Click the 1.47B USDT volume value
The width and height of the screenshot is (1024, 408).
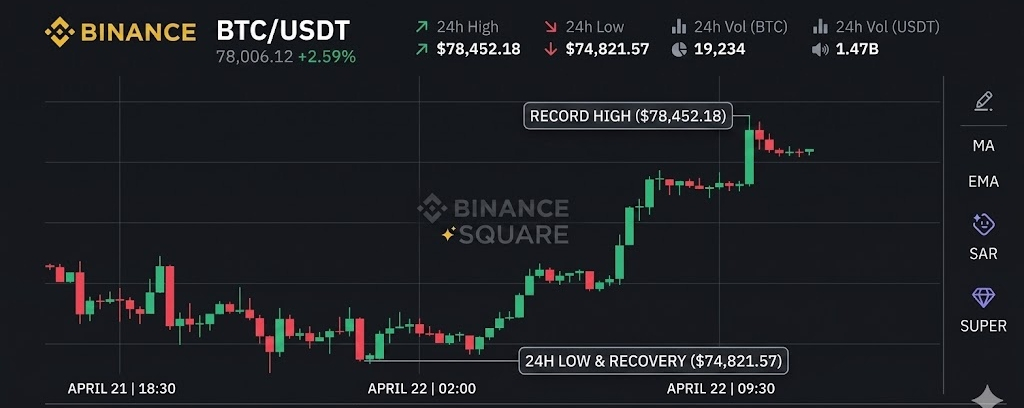857,49
